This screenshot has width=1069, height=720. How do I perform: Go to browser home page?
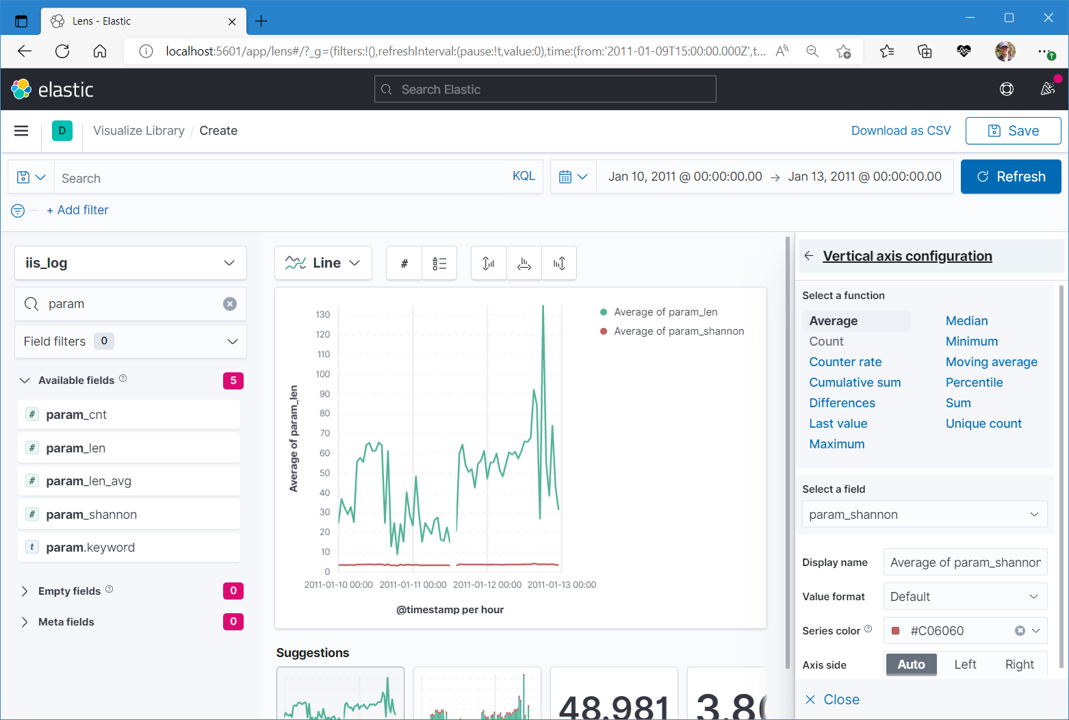point(100,51)
